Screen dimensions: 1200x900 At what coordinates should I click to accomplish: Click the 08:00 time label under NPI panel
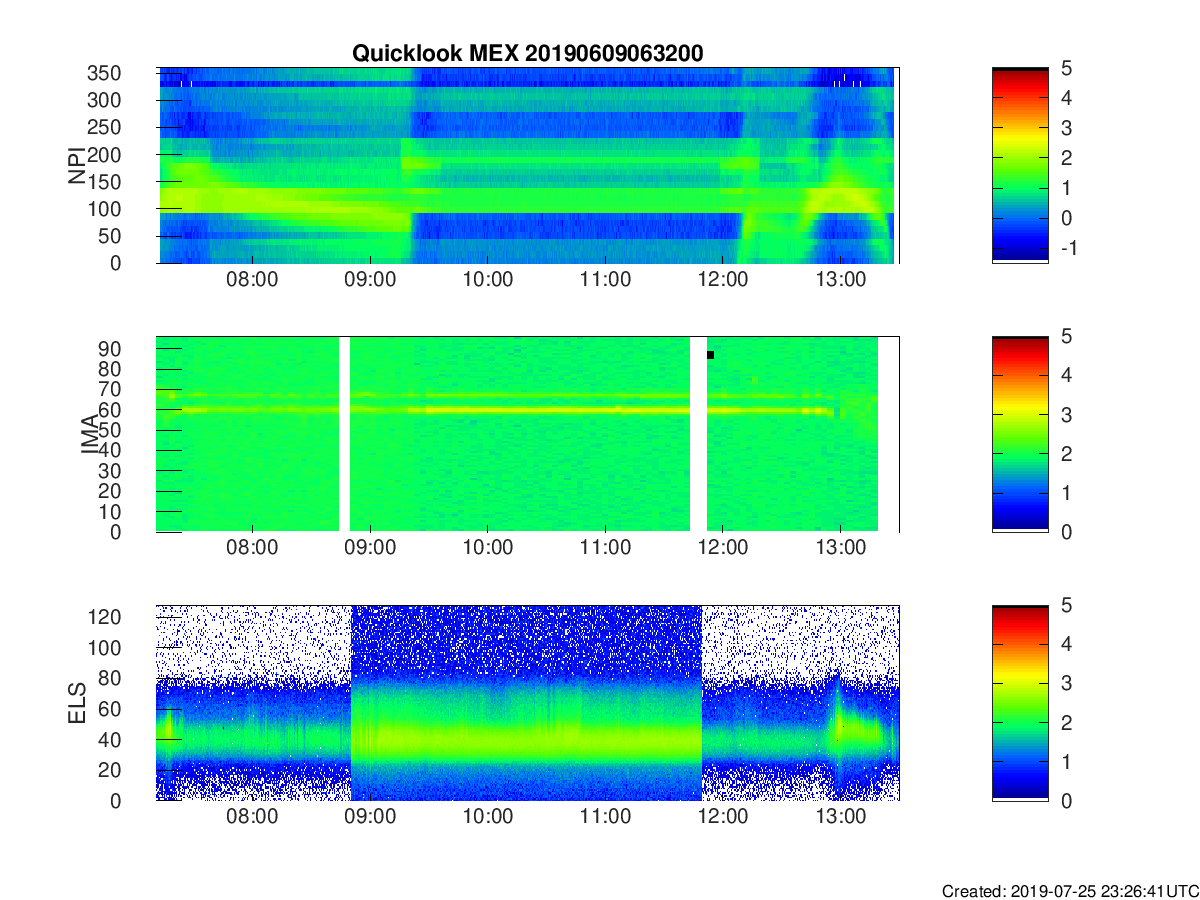(252, 281)
